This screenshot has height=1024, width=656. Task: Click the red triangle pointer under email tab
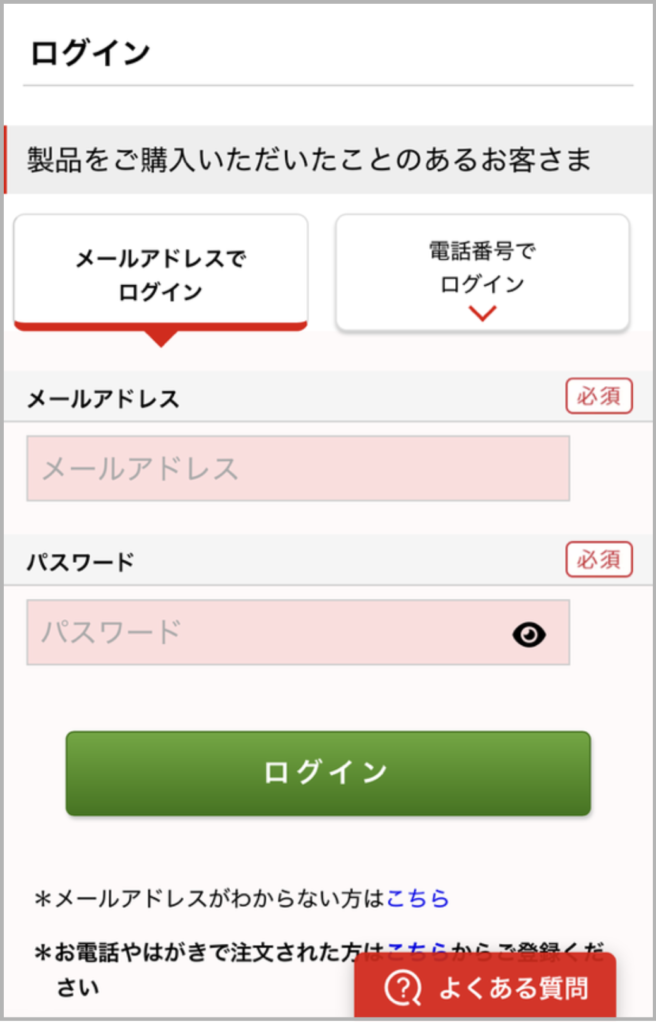(160, 337)
